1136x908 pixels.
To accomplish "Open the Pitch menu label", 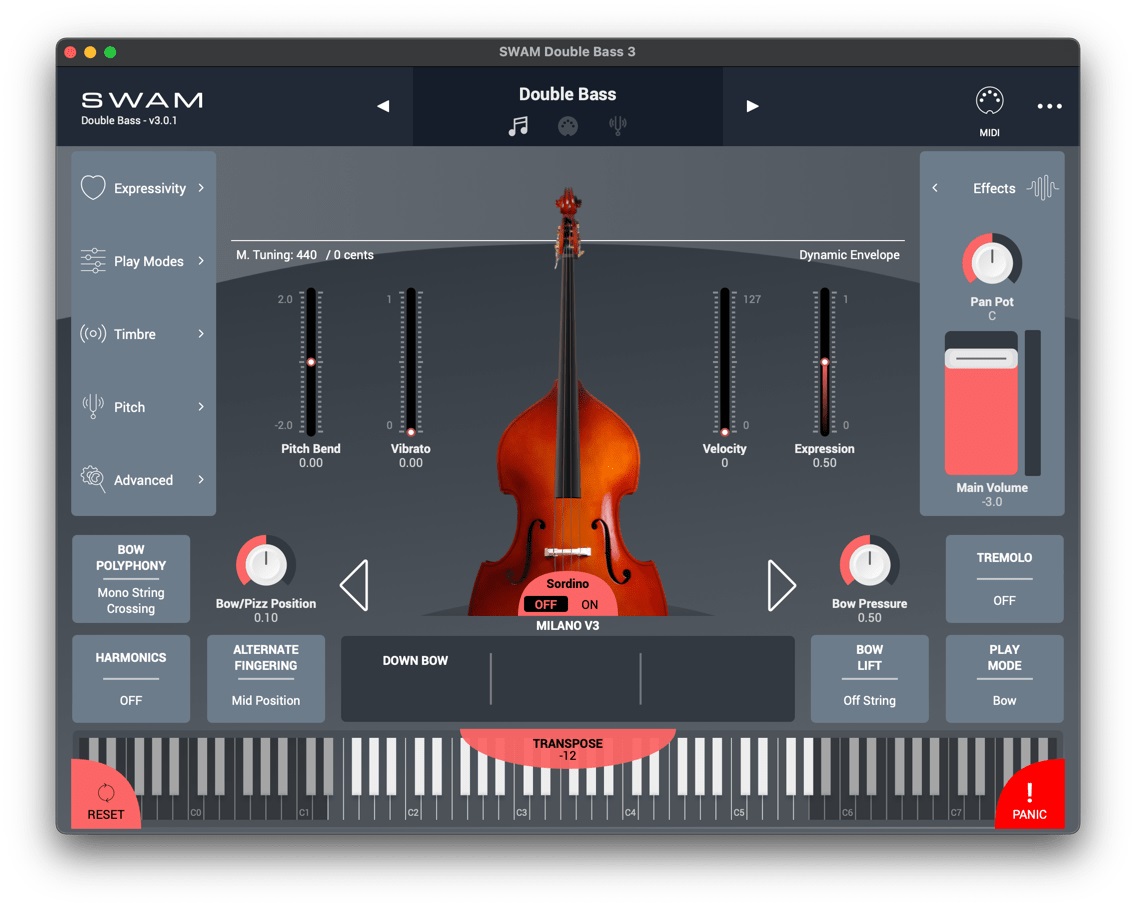I will (x=130, y=407).
